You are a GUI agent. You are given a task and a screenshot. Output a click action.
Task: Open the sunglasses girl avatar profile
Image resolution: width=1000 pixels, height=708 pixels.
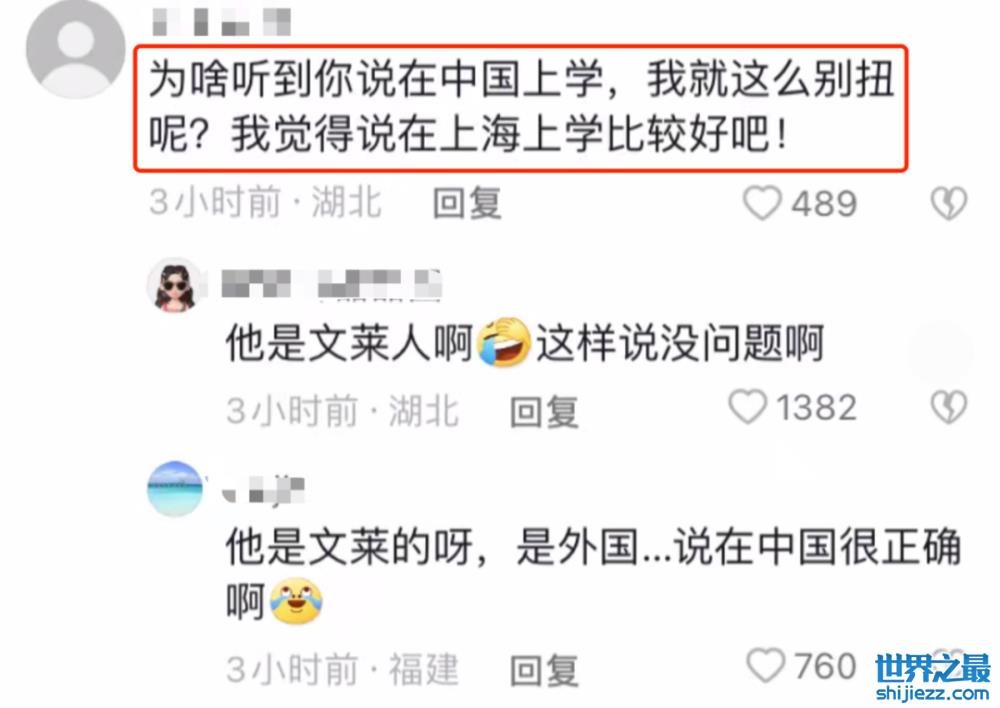pyautogui.click(x=175, y=285)
